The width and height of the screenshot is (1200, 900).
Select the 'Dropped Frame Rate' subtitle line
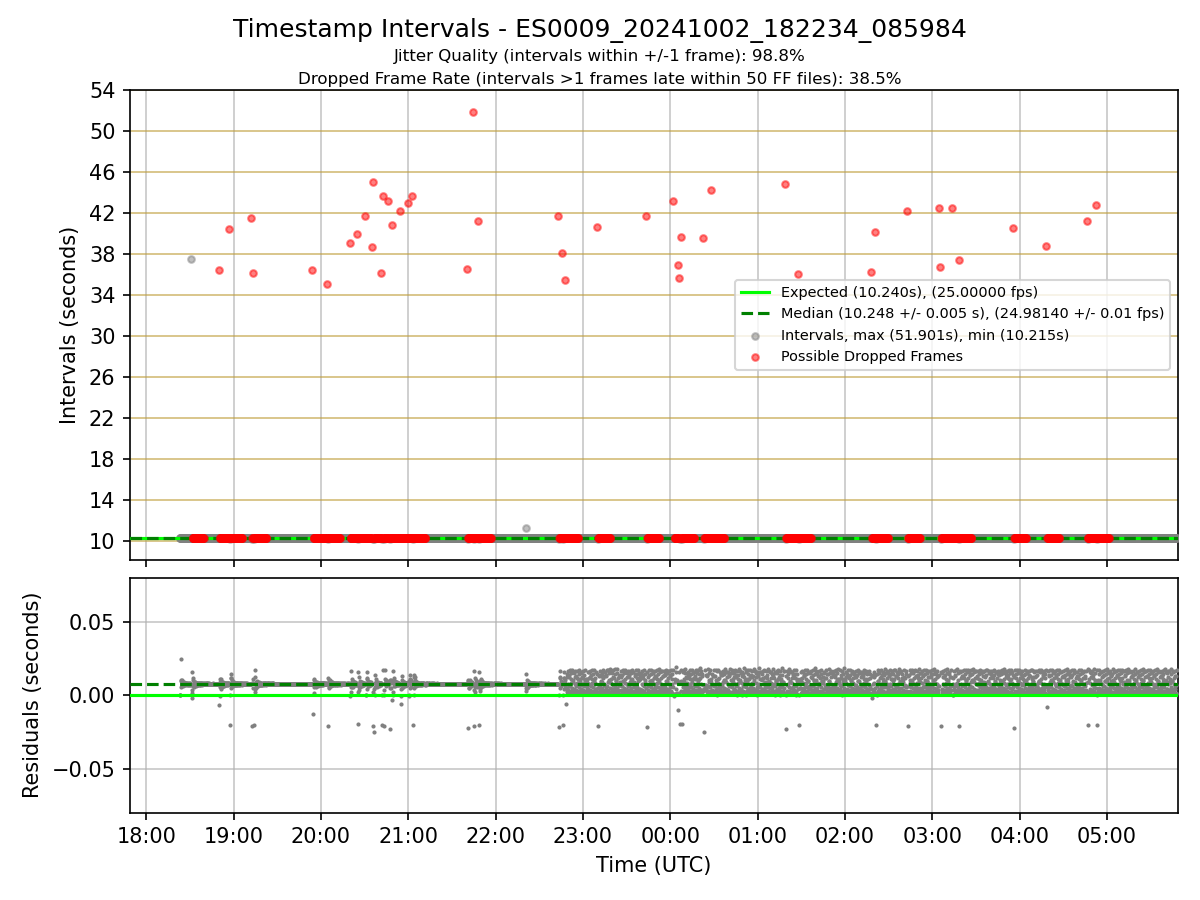(x=599, y=78)
